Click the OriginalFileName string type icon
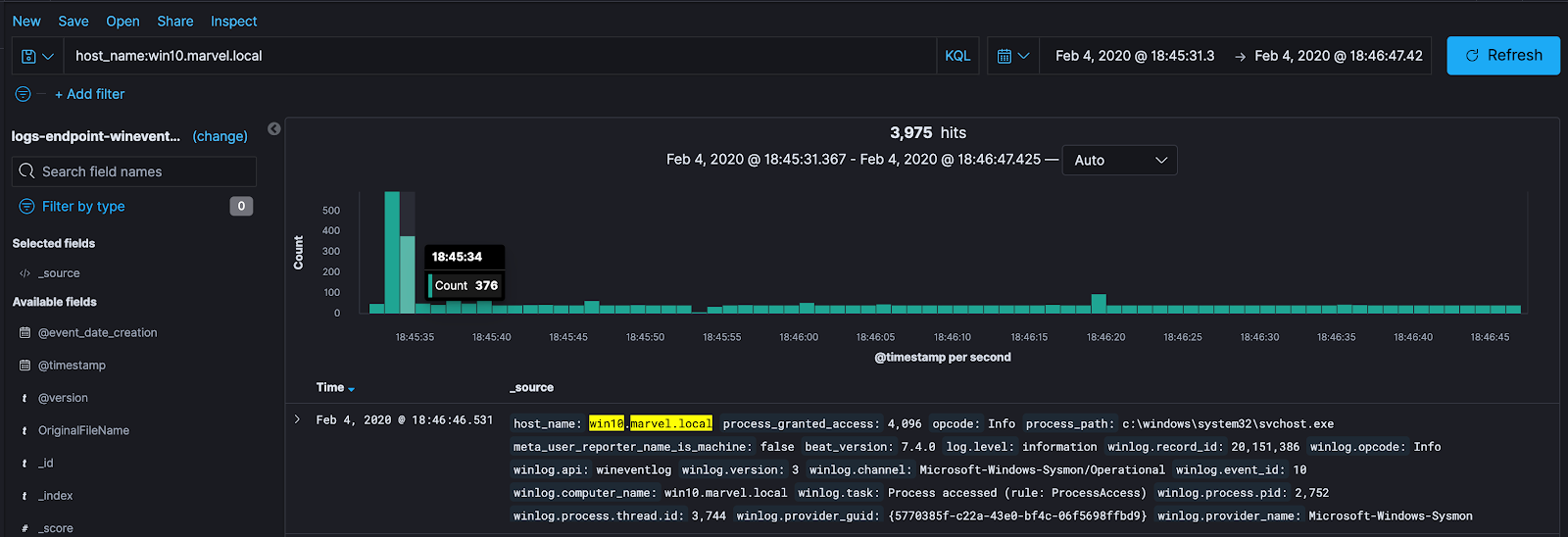The width and height of the screenshot is (1568, 537). tap(24, 430)
